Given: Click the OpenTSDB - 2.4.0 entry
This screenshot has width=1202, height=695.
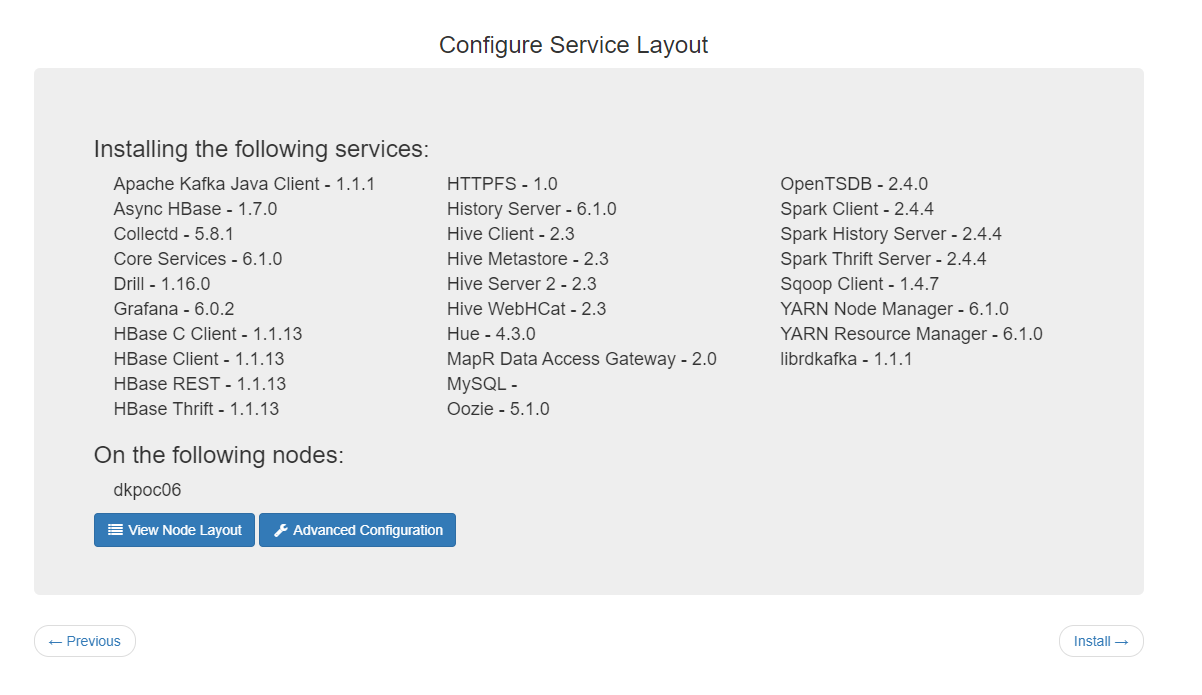Looking at the screenshot, I should pos(854,184).
